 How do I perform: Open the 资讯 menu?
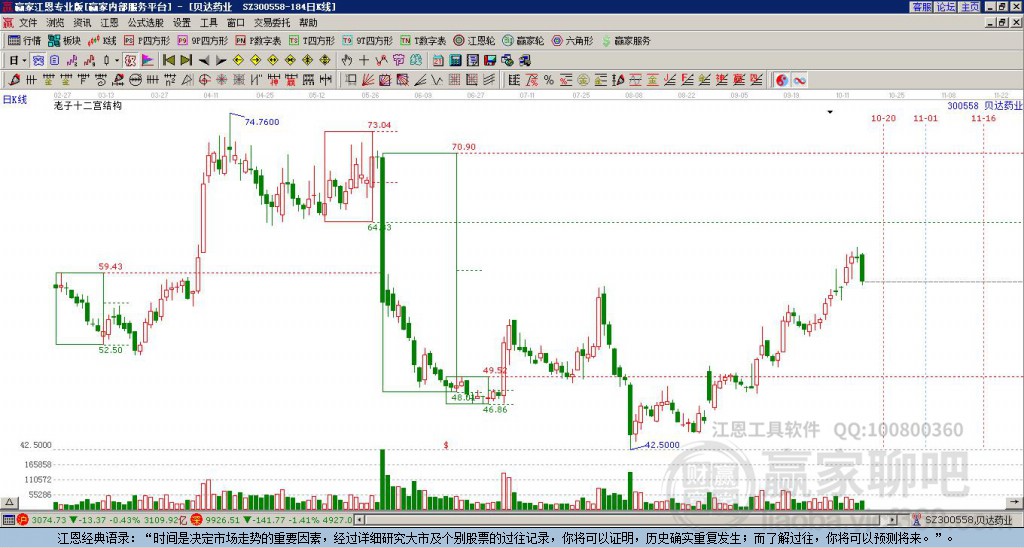click(82, 23)
